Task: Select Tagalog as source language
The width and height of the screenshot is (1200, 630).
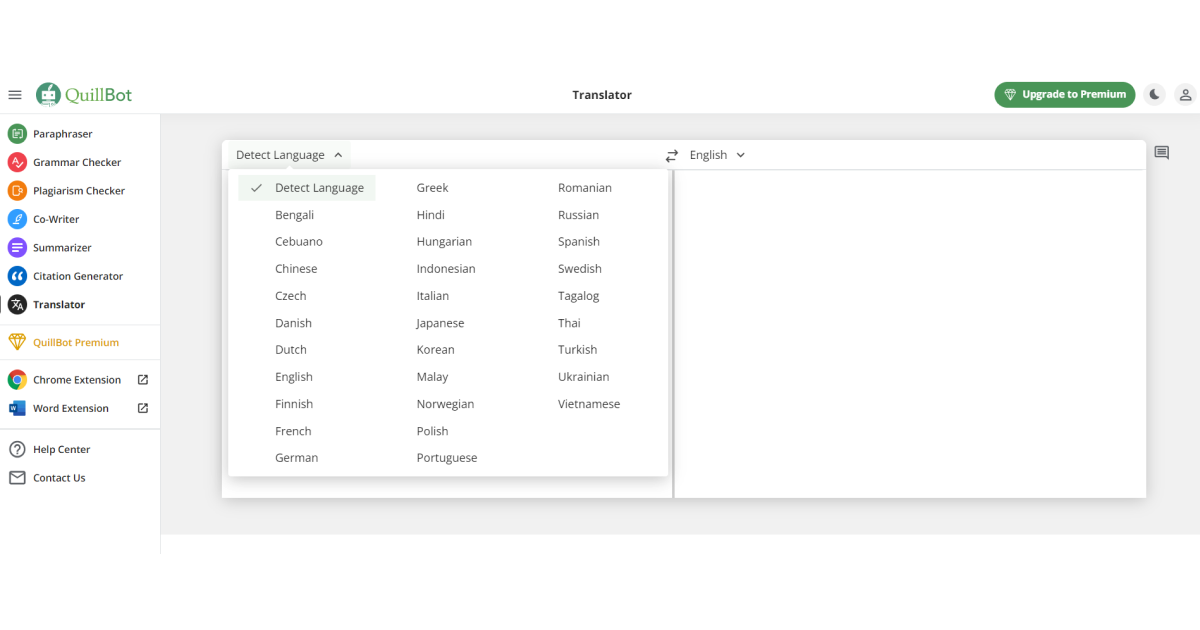Action: [x=579, y=296]
